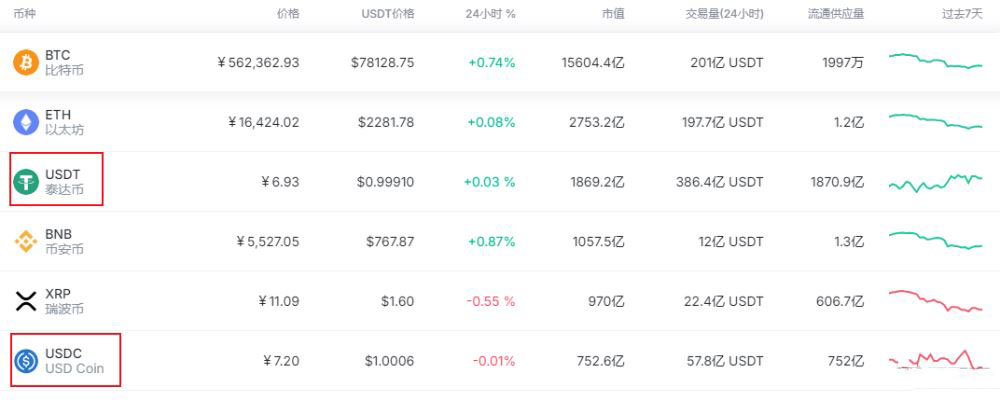Viewport: 1000px width, 401px height.
Task: Click the USDC 7-day sparkline chart
Action: [935, 361]
